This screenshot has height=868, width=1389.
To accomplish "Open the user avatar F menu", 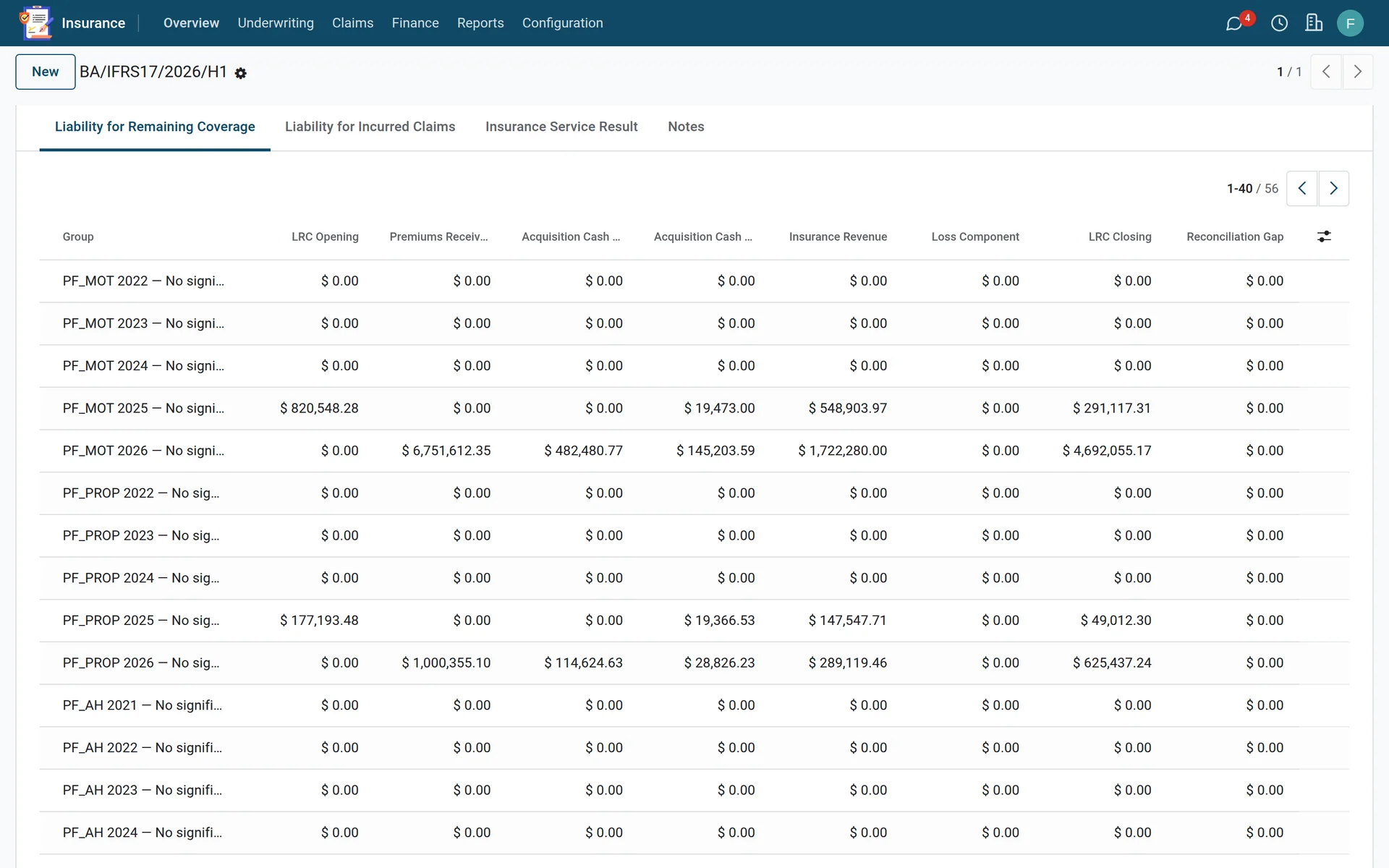I will 1350,23.
